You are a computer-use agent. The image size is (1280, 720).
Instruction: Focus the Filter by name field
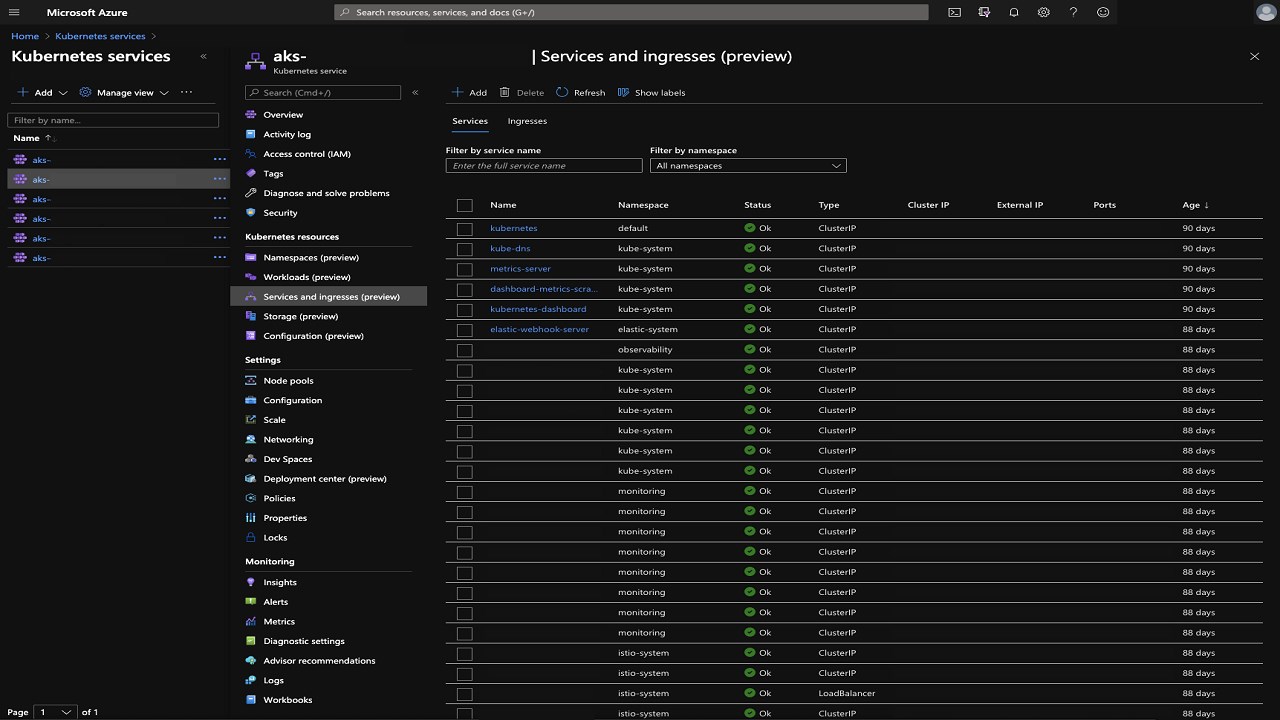point(113,120)
